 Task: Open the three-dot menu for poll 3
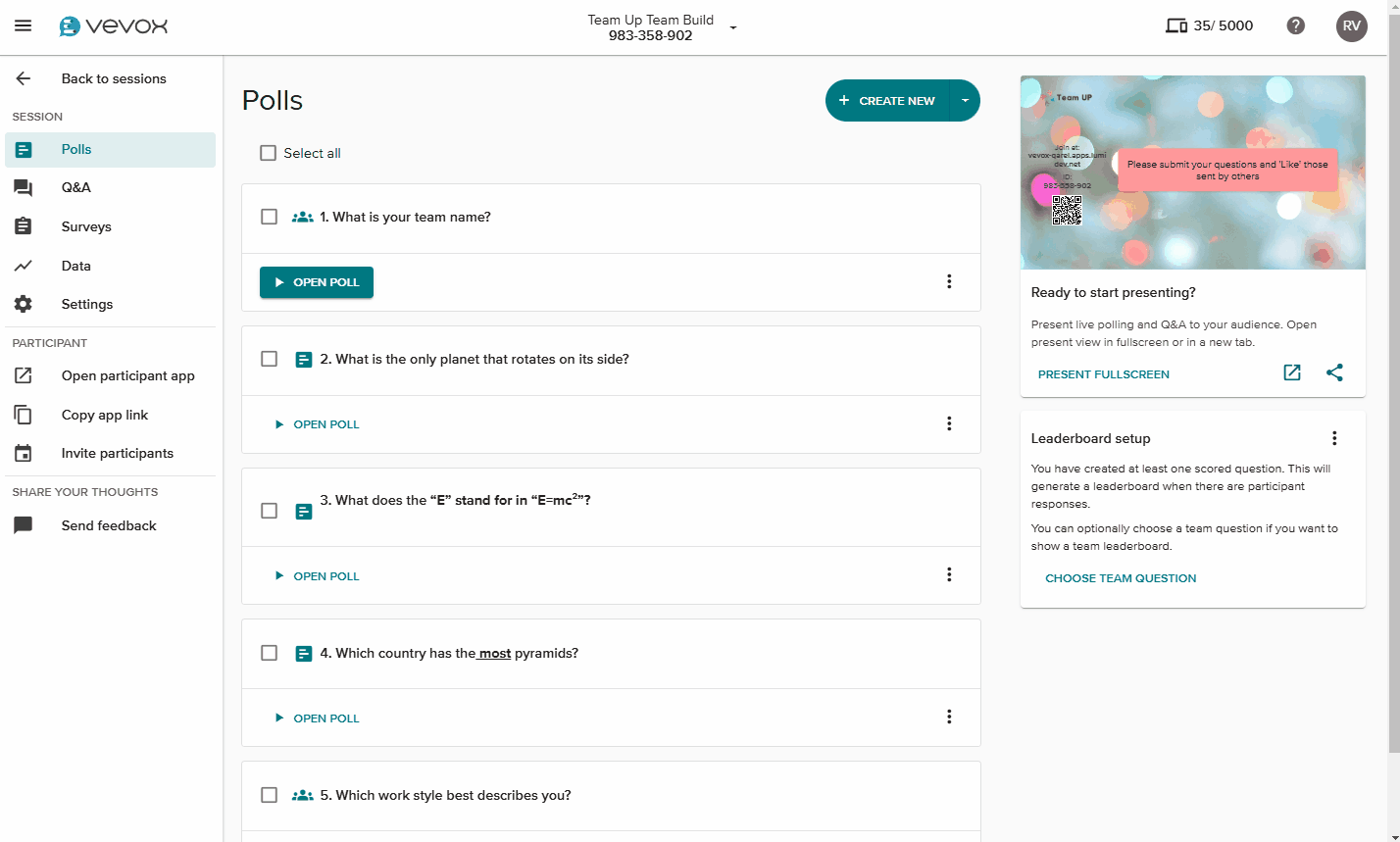point(949,574)
